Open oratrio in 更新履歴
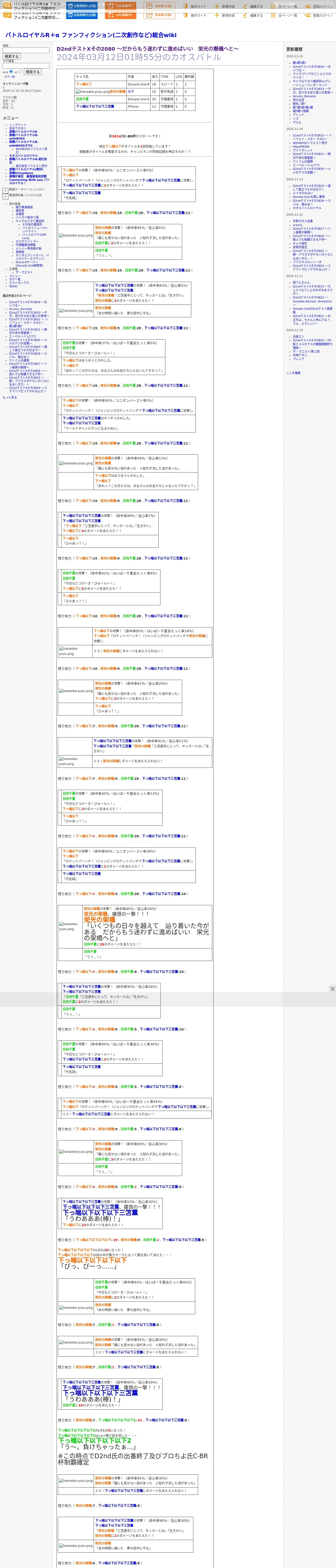Image resolution: width=336 pixels, height=1568 pixels. point(298,225)
